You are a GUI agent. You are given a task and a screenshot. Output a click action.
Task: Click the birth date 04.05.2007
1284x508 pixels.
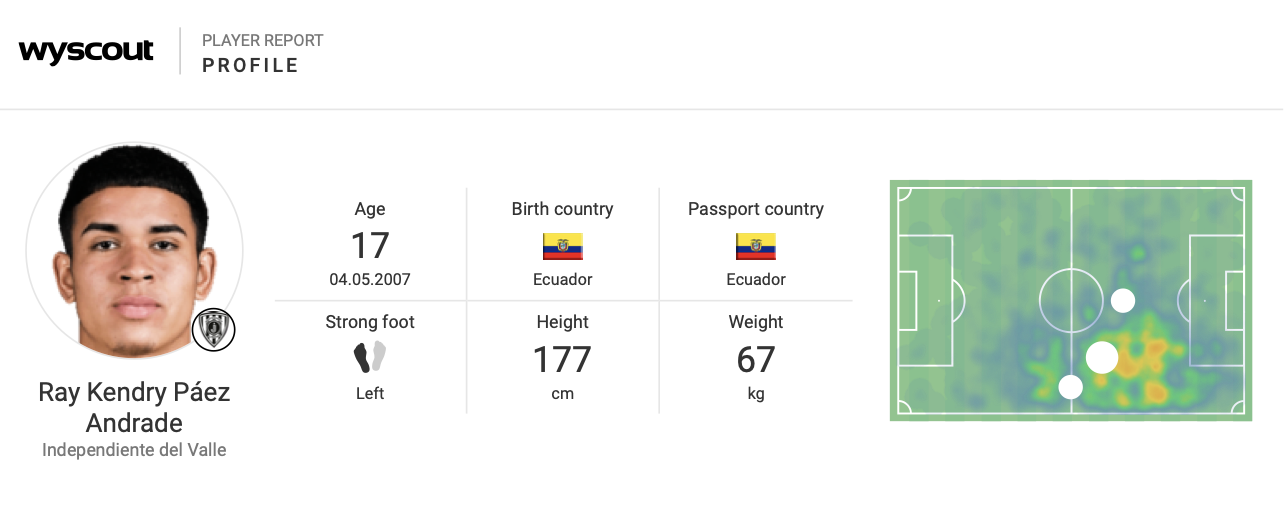[370, 280]
